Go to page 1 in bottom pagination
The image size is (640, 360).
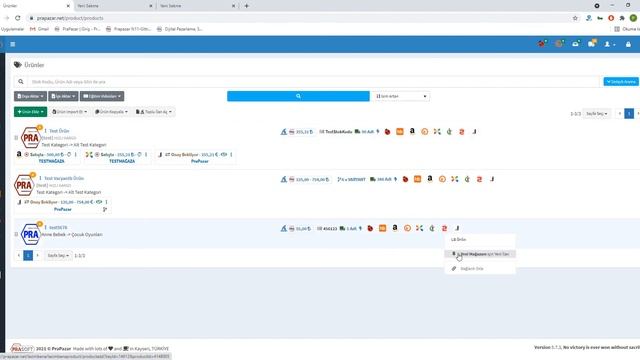tap(28, 256)
